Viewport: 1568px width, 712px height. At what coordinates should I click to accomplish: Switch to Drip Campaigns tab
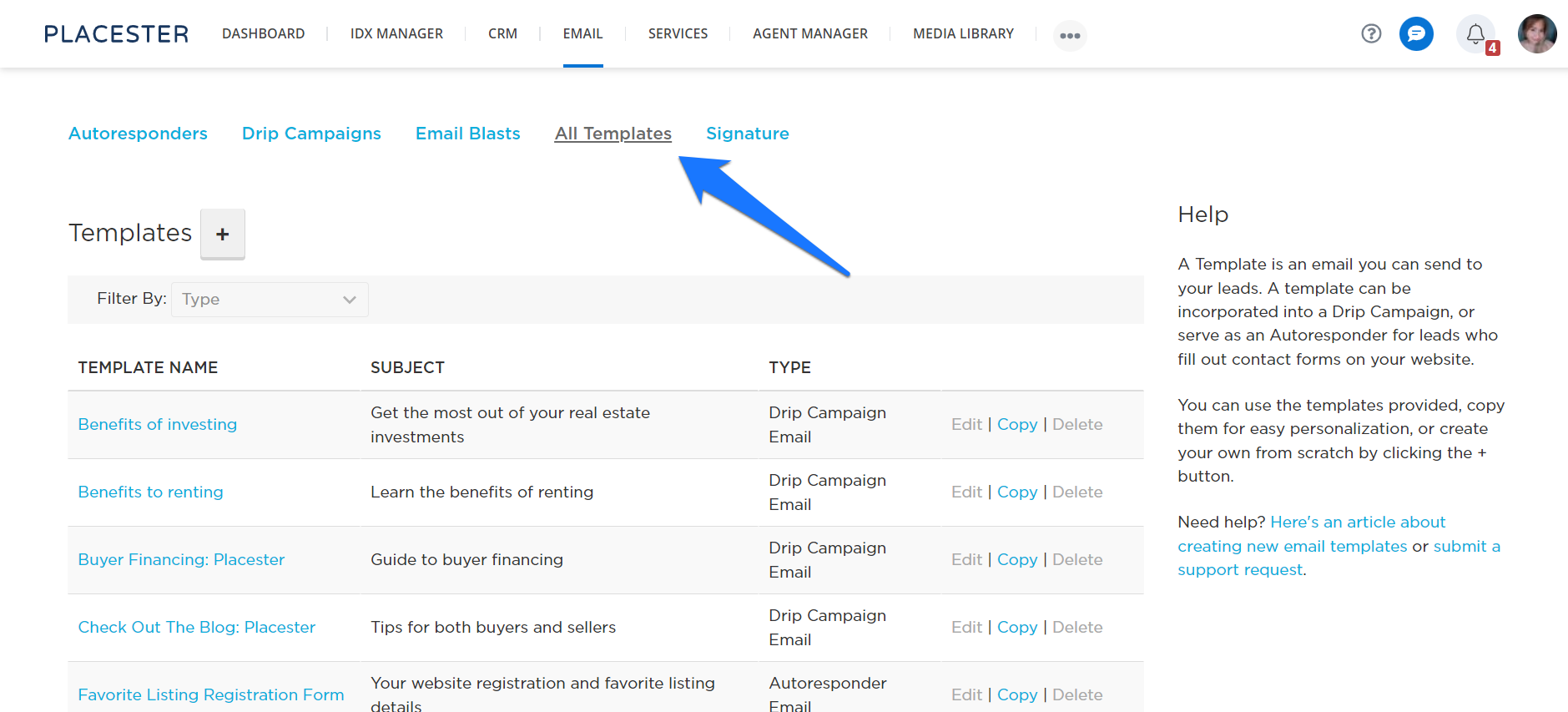point(311,134)
